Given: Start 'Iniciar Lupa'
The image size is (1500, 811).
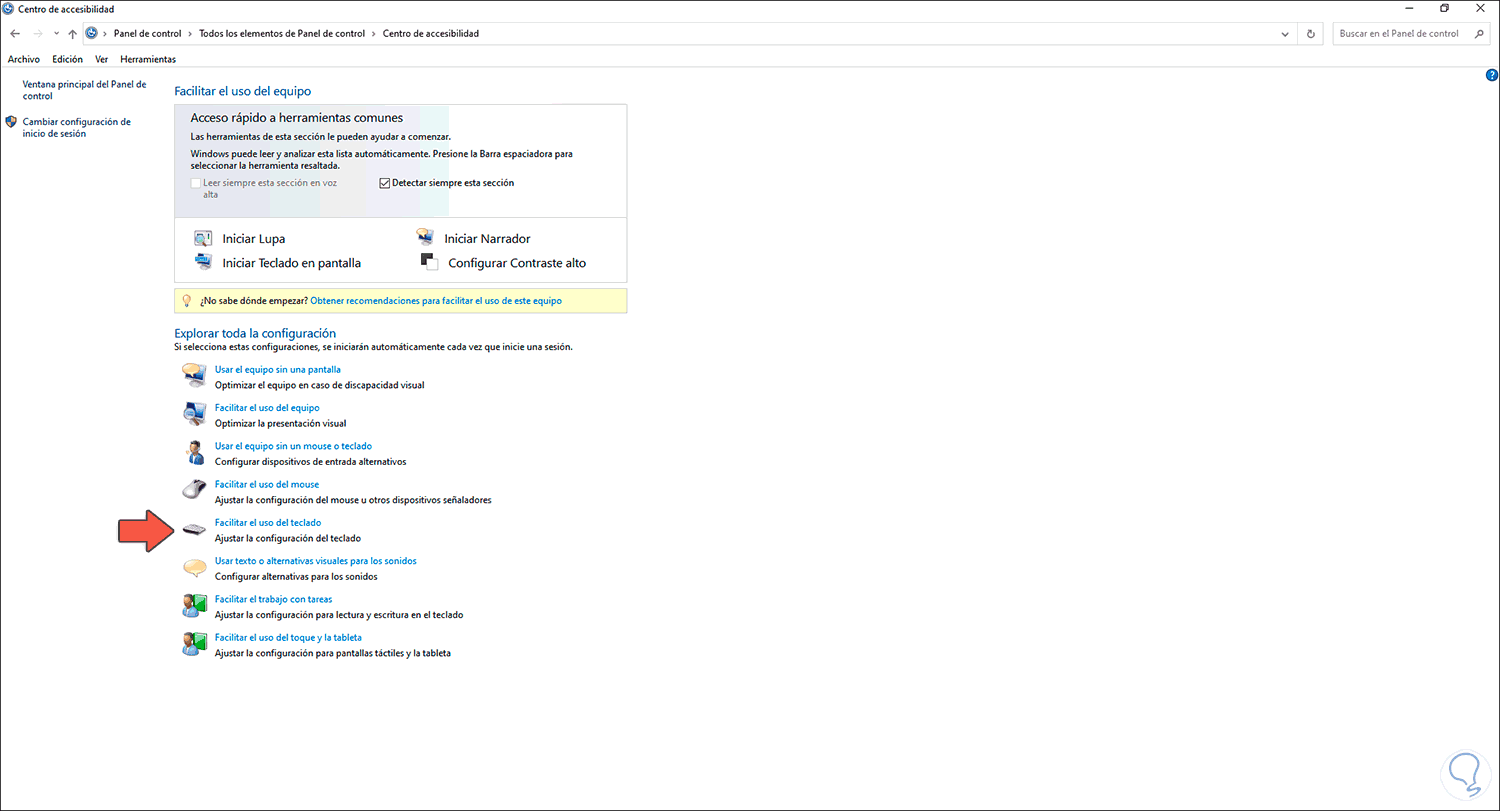Looking at the screenshot, I should 253,239.
